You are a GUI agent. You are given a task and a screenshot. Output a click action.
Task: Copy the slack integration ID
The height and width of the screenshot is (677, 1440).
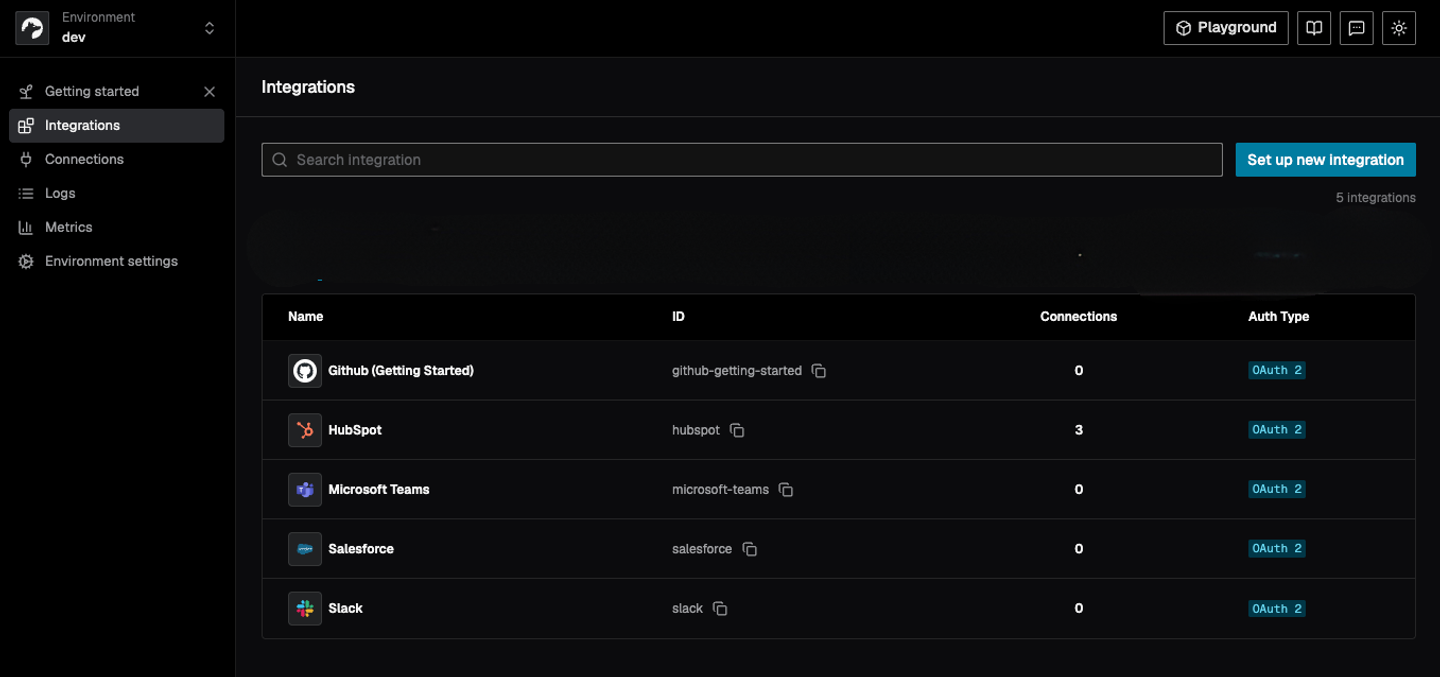720,609
